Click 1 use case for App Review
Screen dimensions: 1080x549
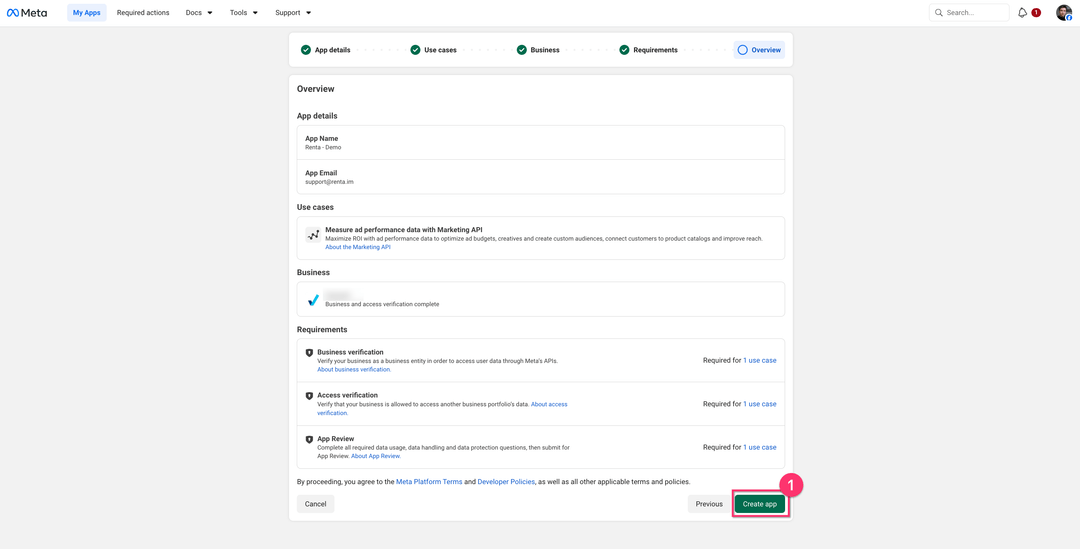[x=760, y=448]
